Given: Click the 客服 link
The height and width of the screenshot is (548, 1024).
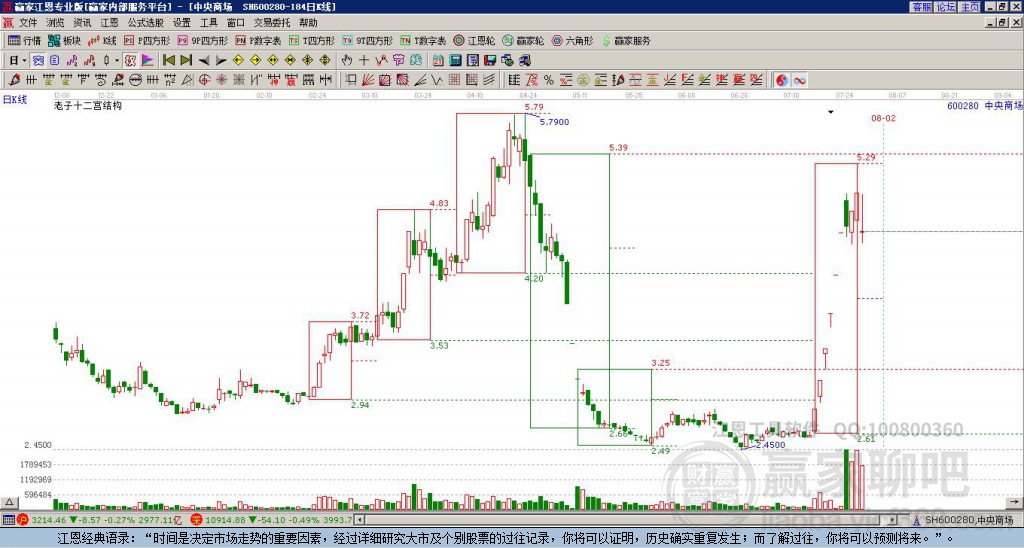Looking at the screenshot, I should (921, 7).
